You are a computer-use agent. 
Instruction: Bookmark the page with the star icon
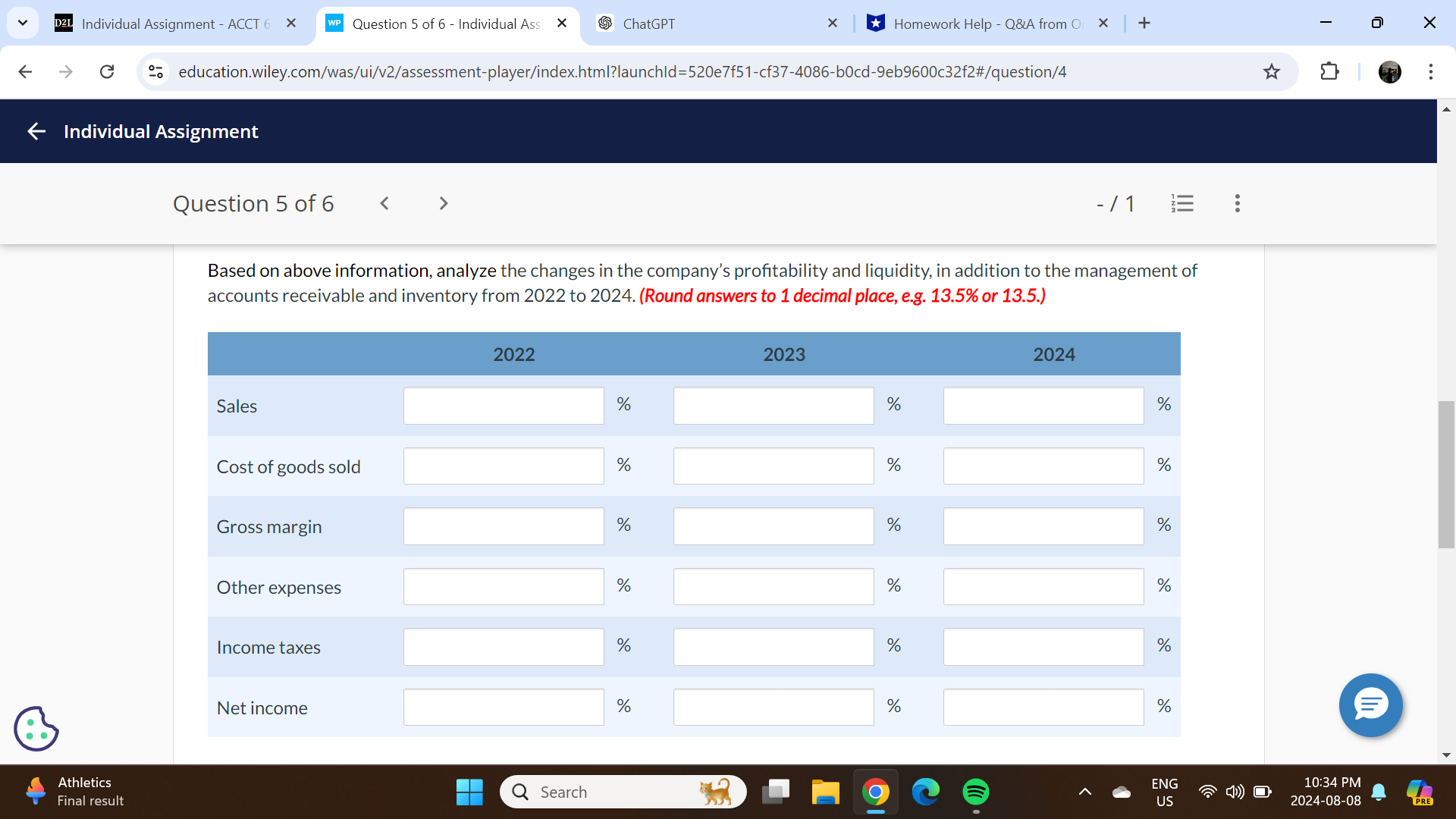click(1272, 72)
